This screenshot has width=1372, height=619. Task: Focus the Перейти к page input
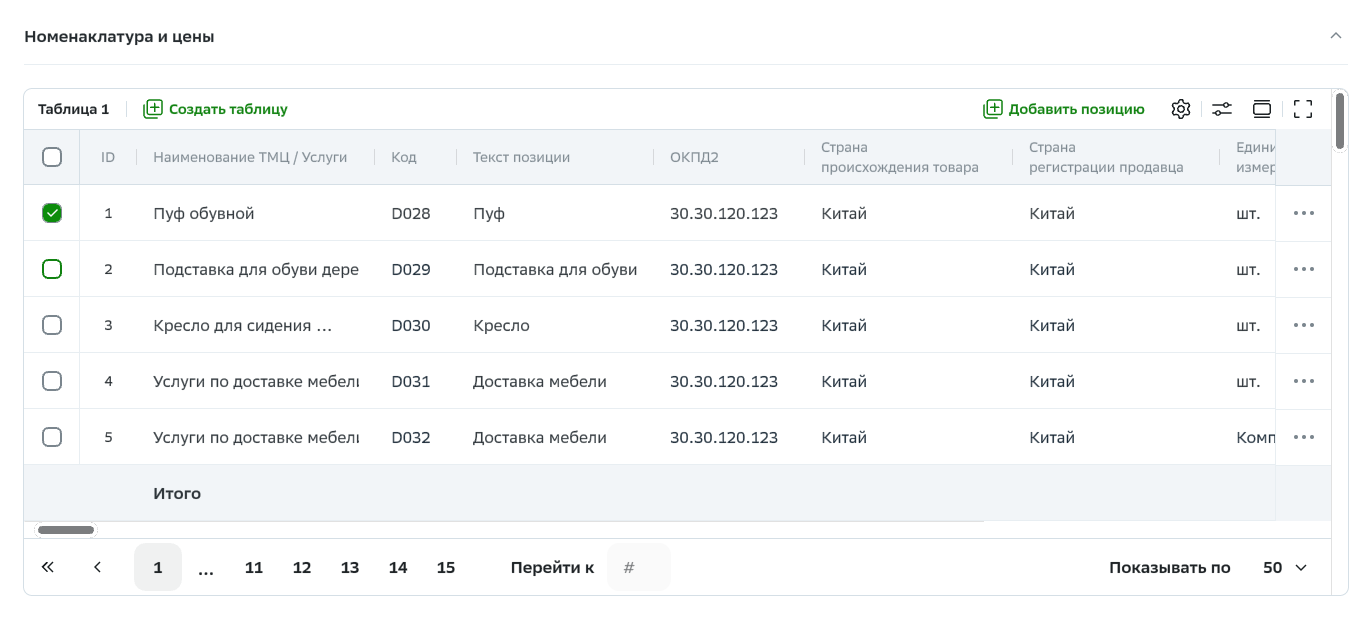coord(638,567)
